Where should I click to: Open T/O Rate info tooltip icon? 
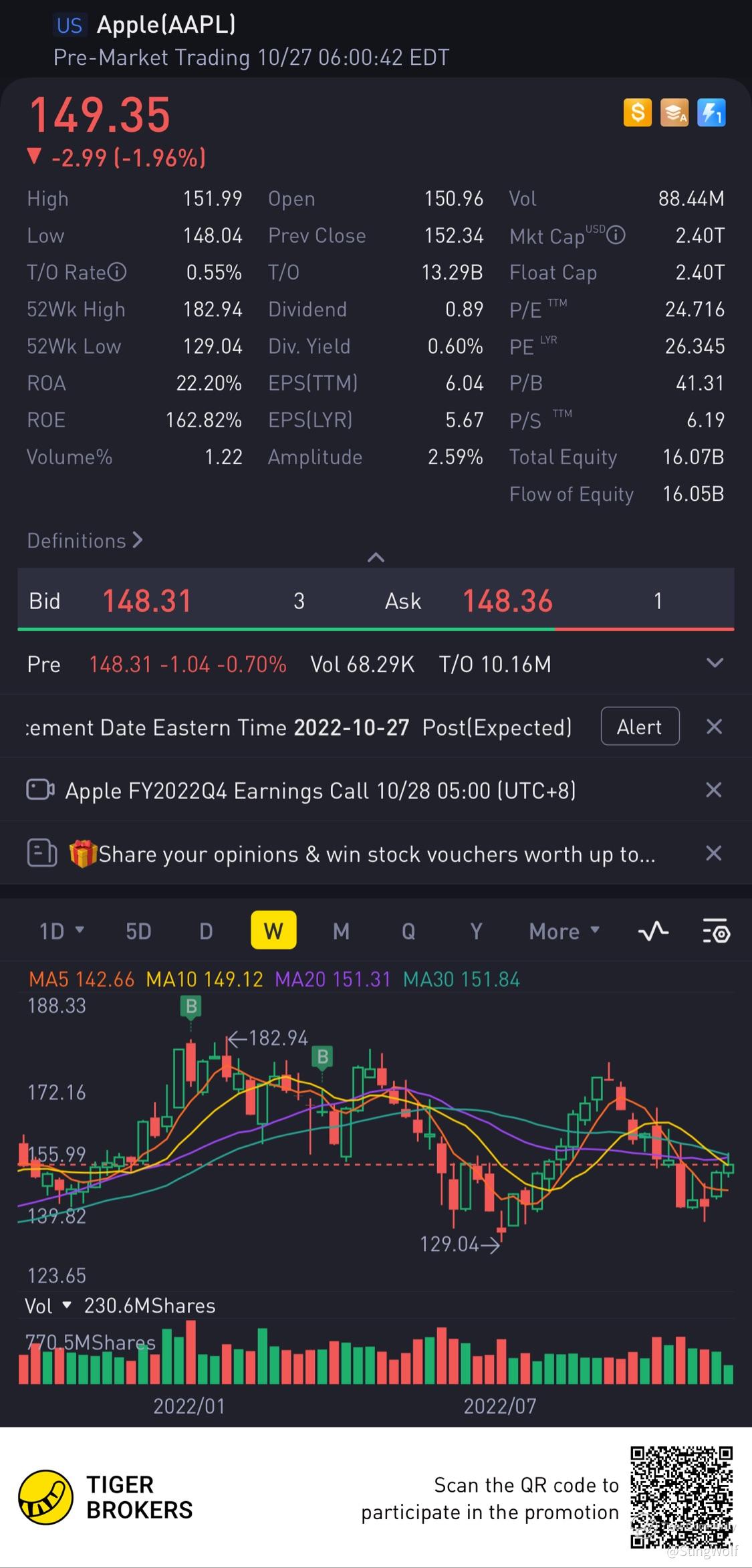click(x=117, y=272)
